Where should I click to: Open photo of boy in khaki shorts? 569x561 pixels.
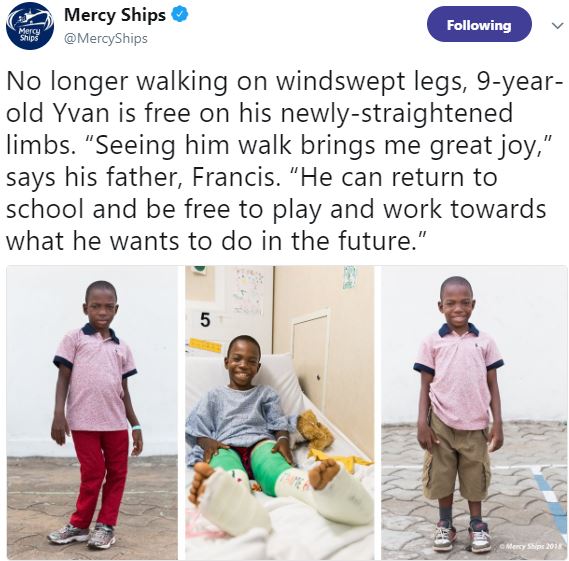[x=474, y=413]
